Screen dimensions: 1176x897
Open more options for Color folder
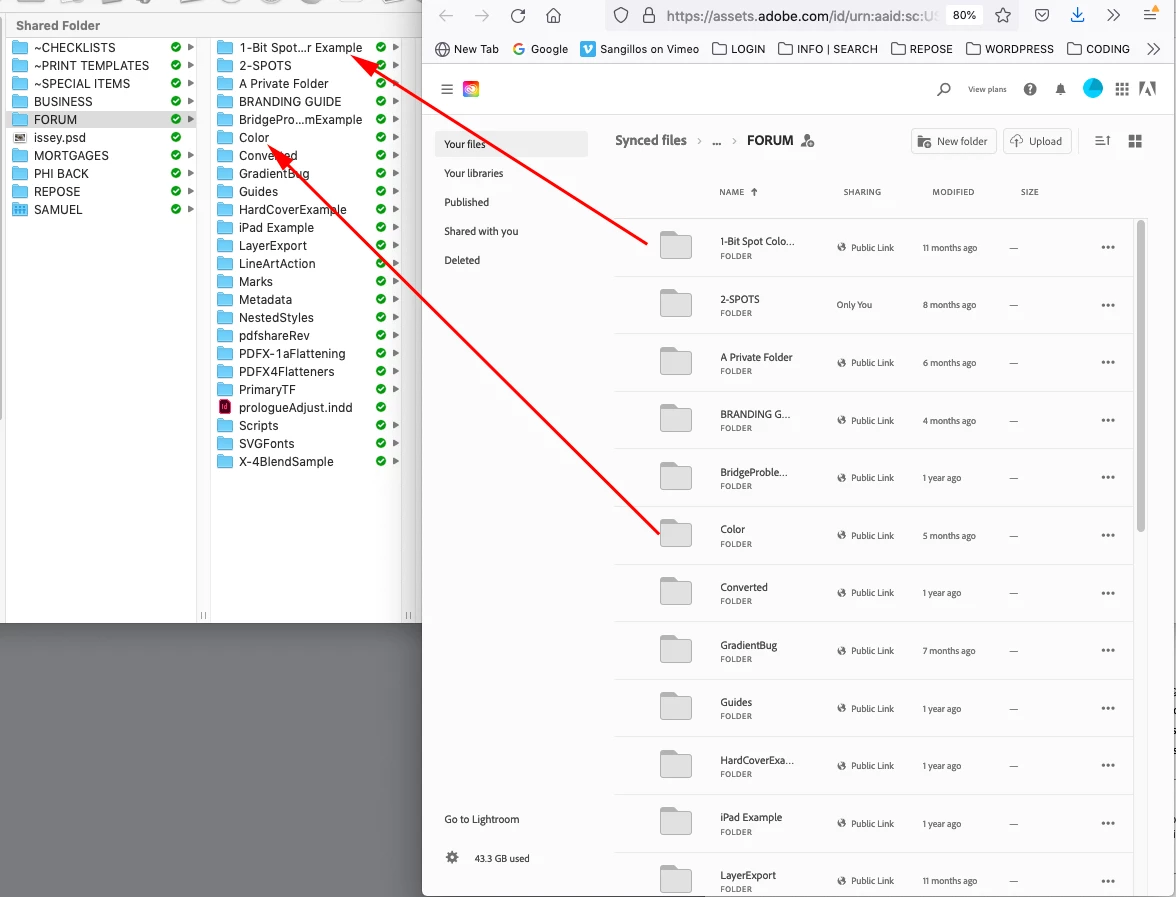click(x=1108, y=536)
